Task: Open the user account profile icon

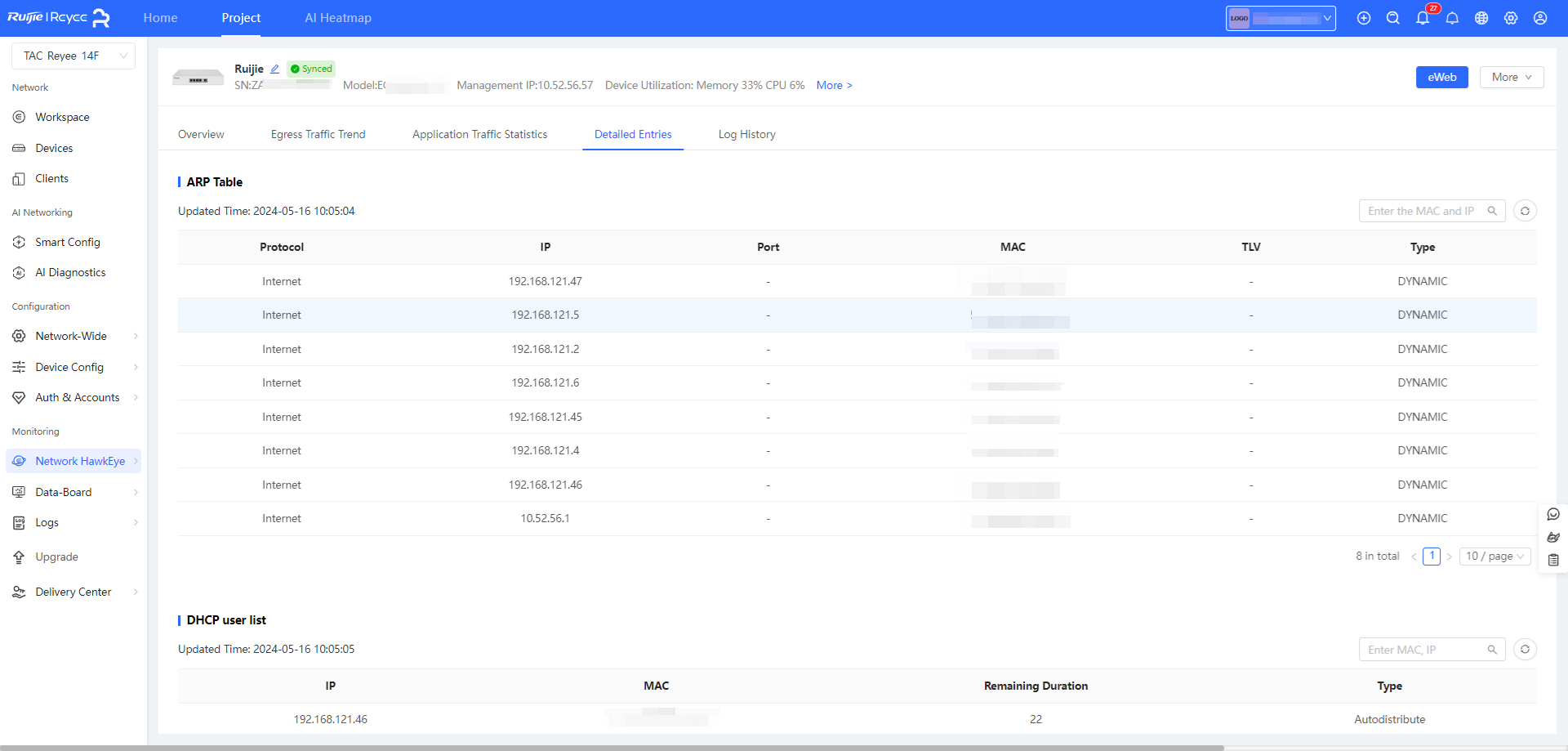Action: click(x=1540, y=18)
